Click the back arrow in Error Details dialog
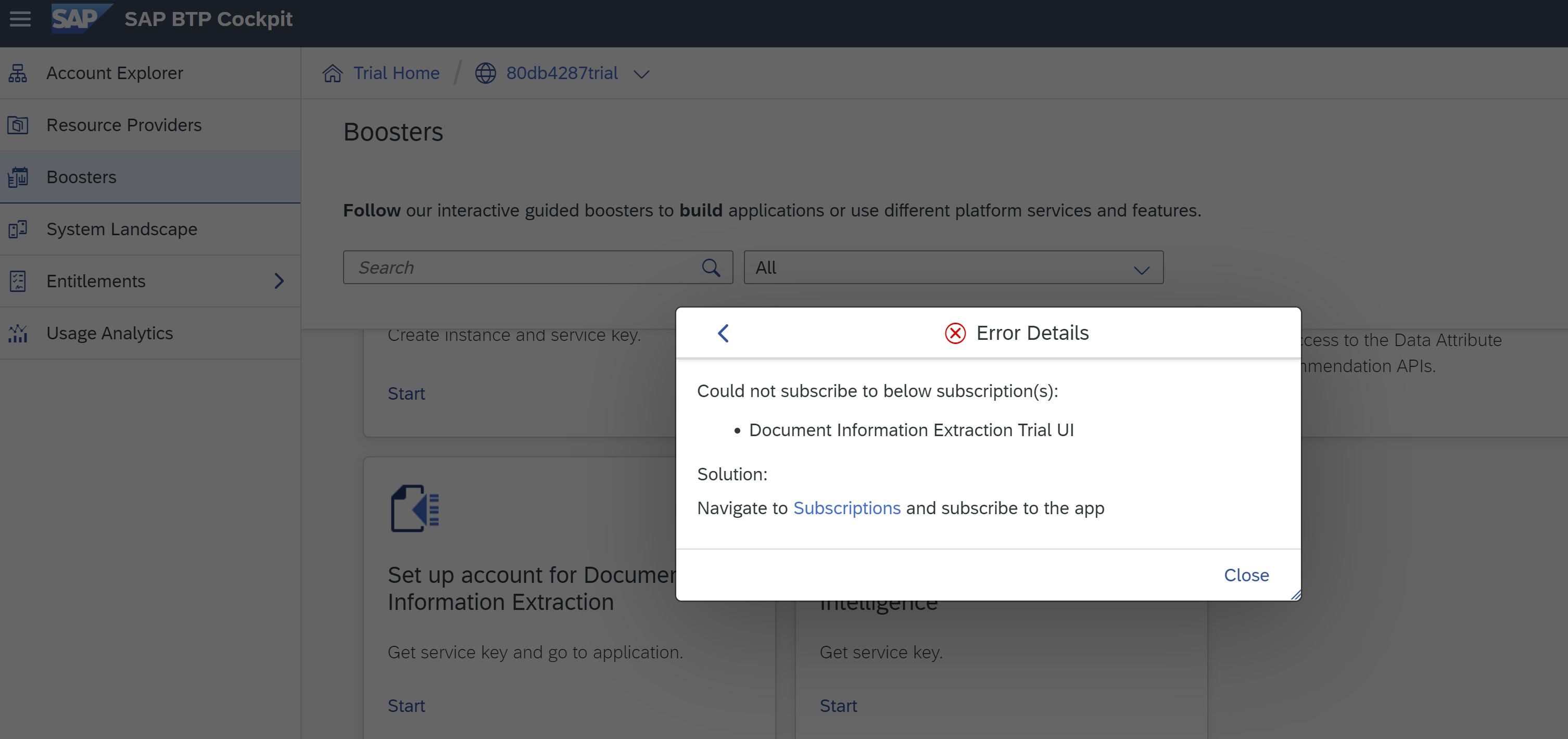1568x739 pixels. [x=723, y=333]
